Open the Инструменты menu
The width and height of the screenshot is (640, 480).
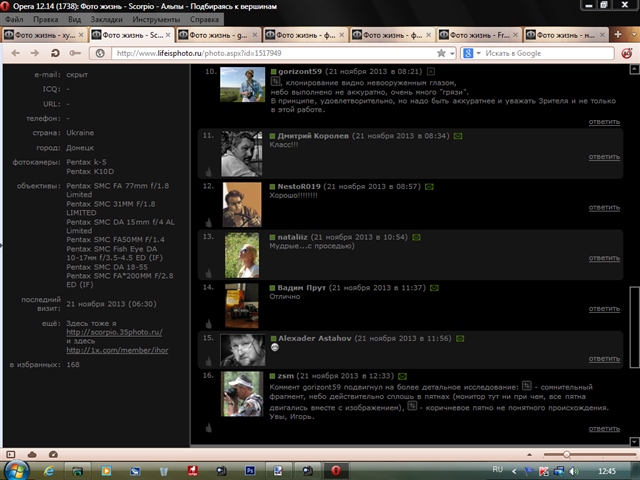pos(149,19)
